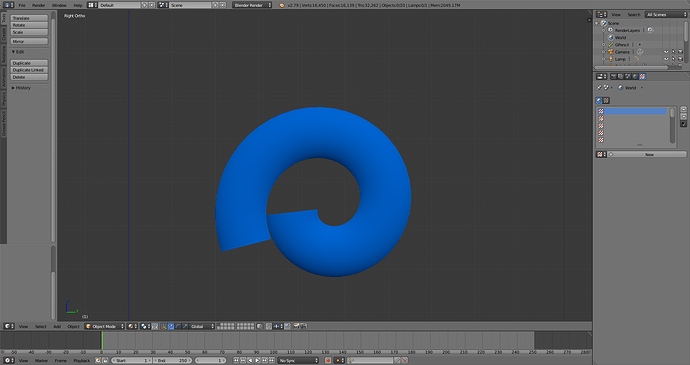Switch to Render properties tab icon

click(614, 76)
